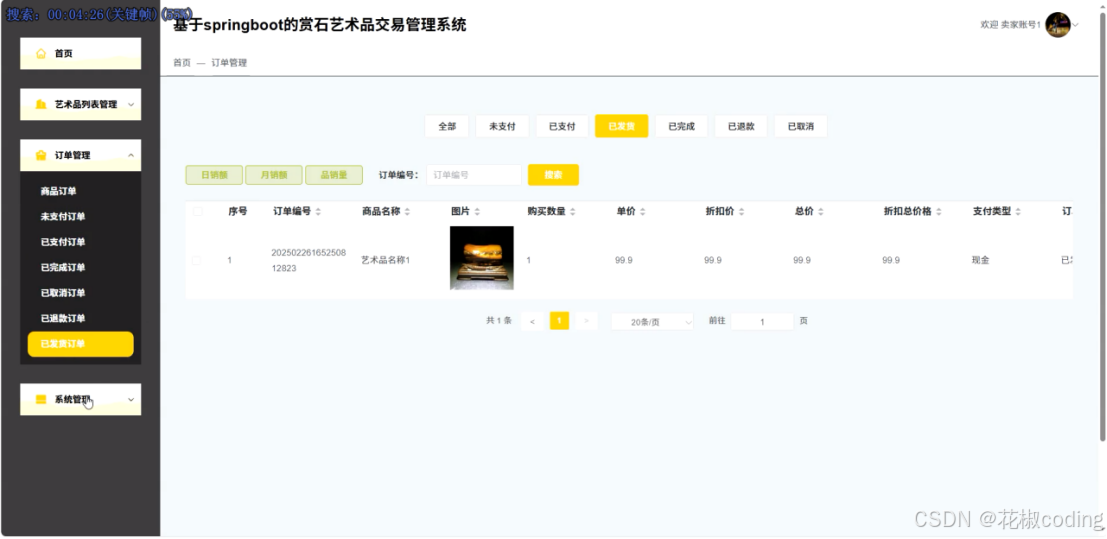Click the page vertical scrollbar

1102,226
